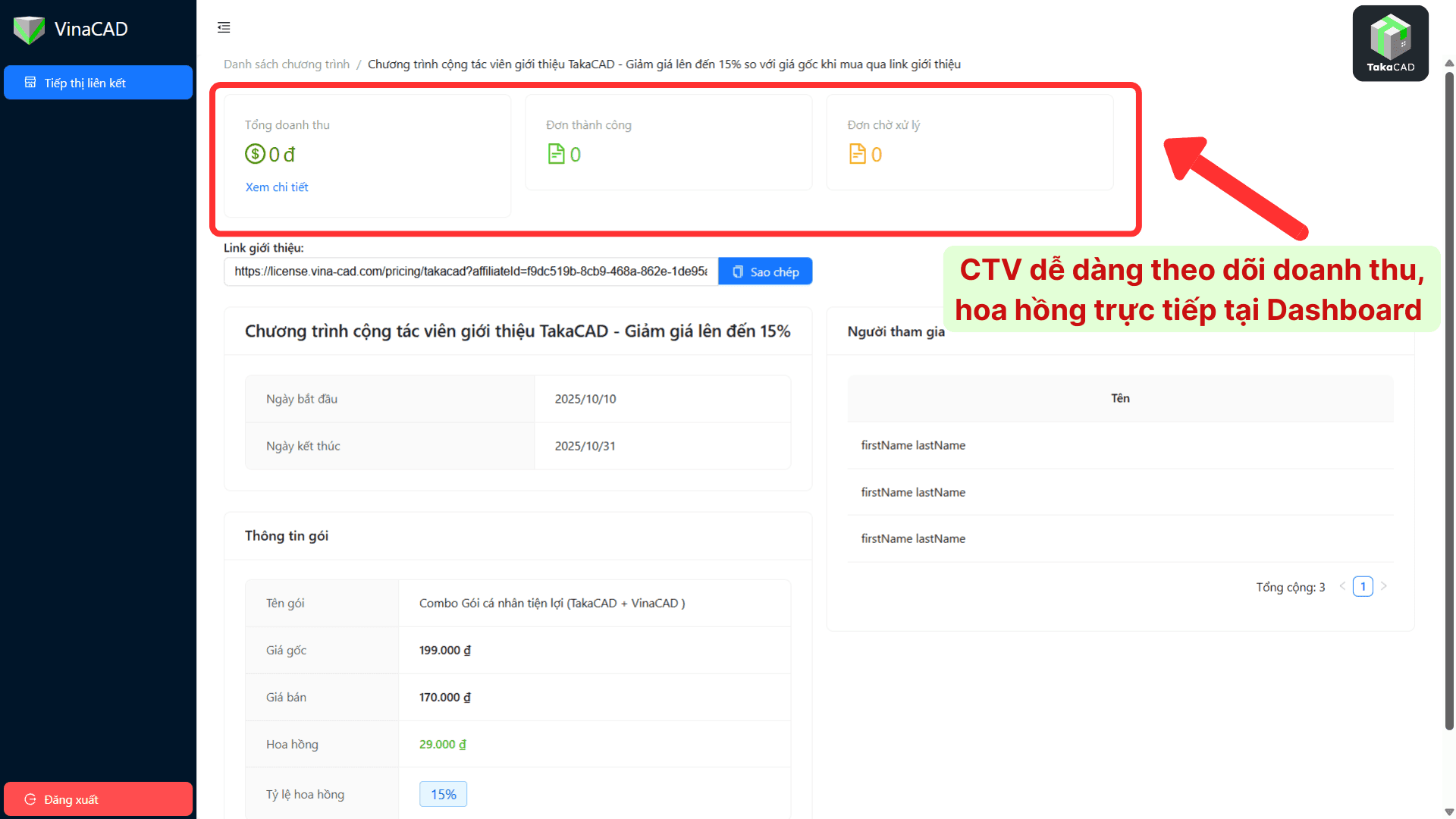Go to previous page of participants
Image resolution: width=1456 pixels, height=819 pixels.
tap(1342, 586)
